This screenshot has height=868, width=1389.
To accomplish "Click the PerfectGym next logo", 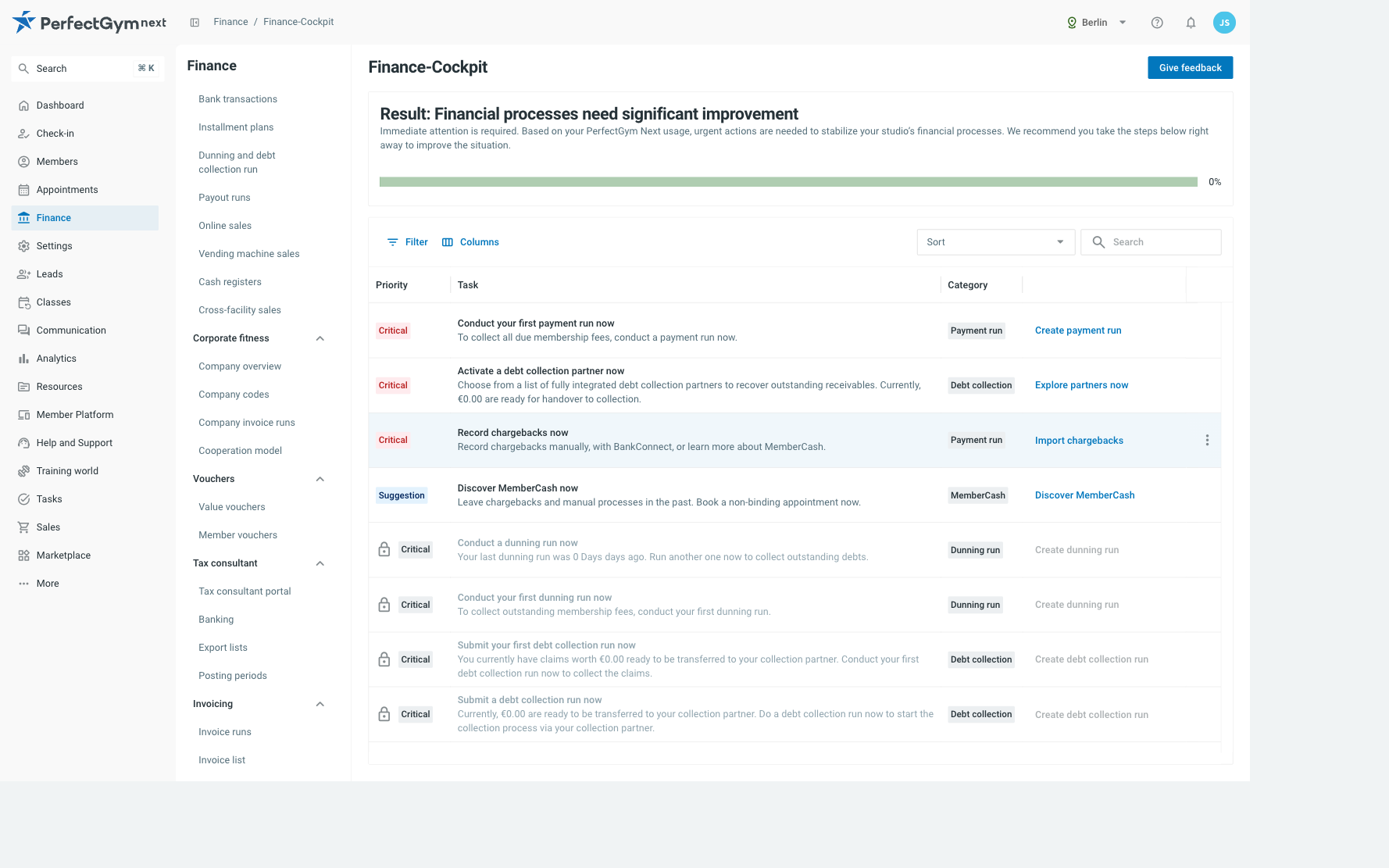I will click(x=90, y=23).
